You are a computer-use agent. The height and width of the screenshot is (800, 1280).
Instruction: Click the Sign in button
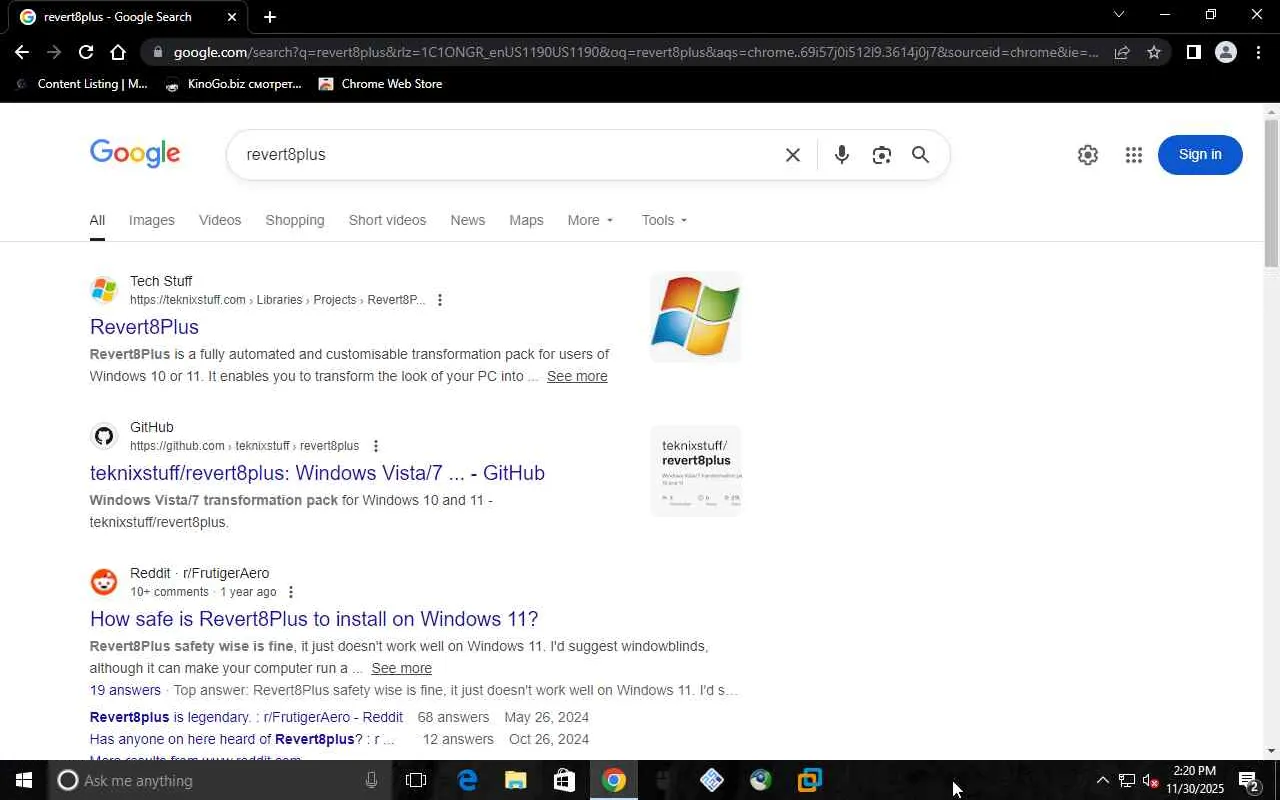1200,155
